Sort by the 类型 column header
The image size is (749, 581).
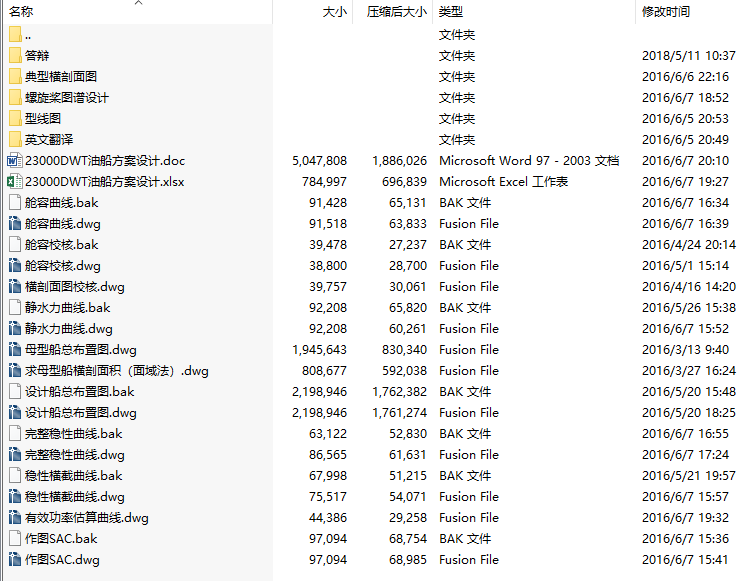534,11
